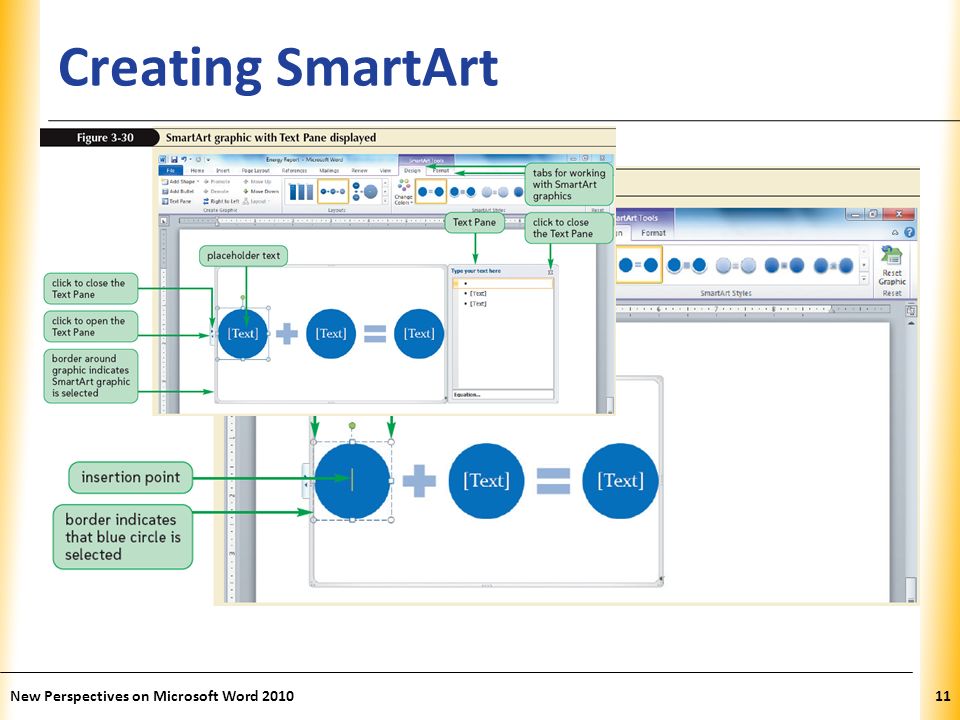Go to the View ribbon tab
The width and height of the screenshot is (960, 720).
386,171
